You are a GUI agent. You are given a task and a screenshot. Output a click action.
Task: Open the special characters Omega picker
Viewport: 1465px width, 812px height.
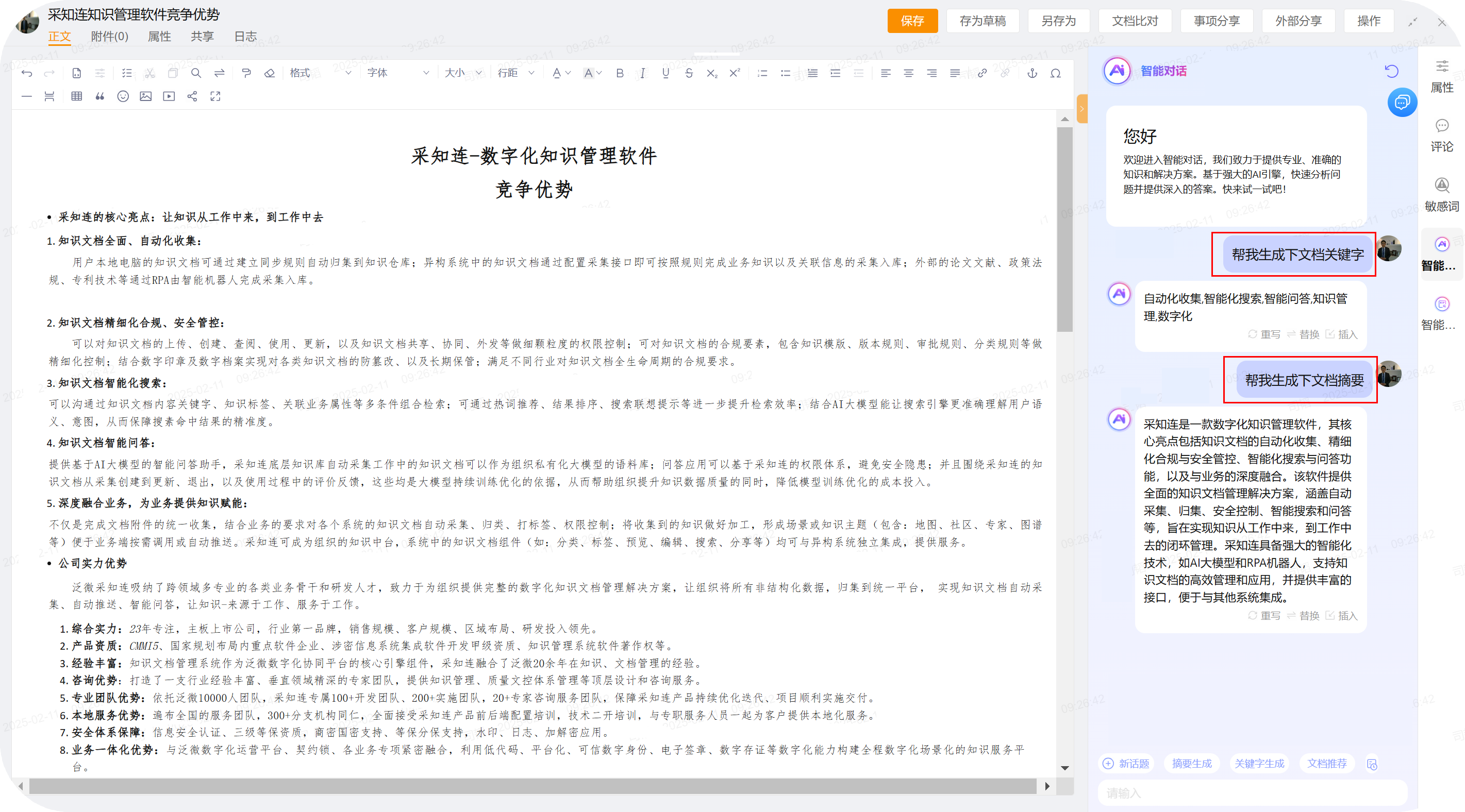tap(1056, 73)
